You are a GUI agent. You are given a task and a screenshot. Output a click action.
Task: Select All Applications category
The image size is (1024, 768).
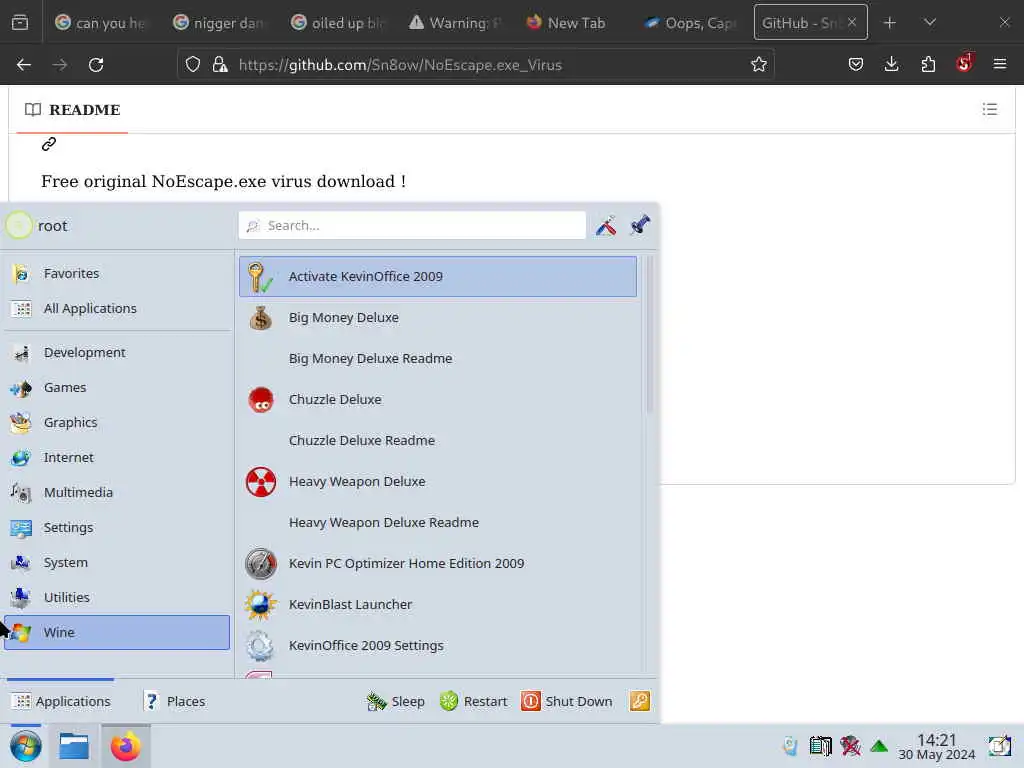pos(117,308)
